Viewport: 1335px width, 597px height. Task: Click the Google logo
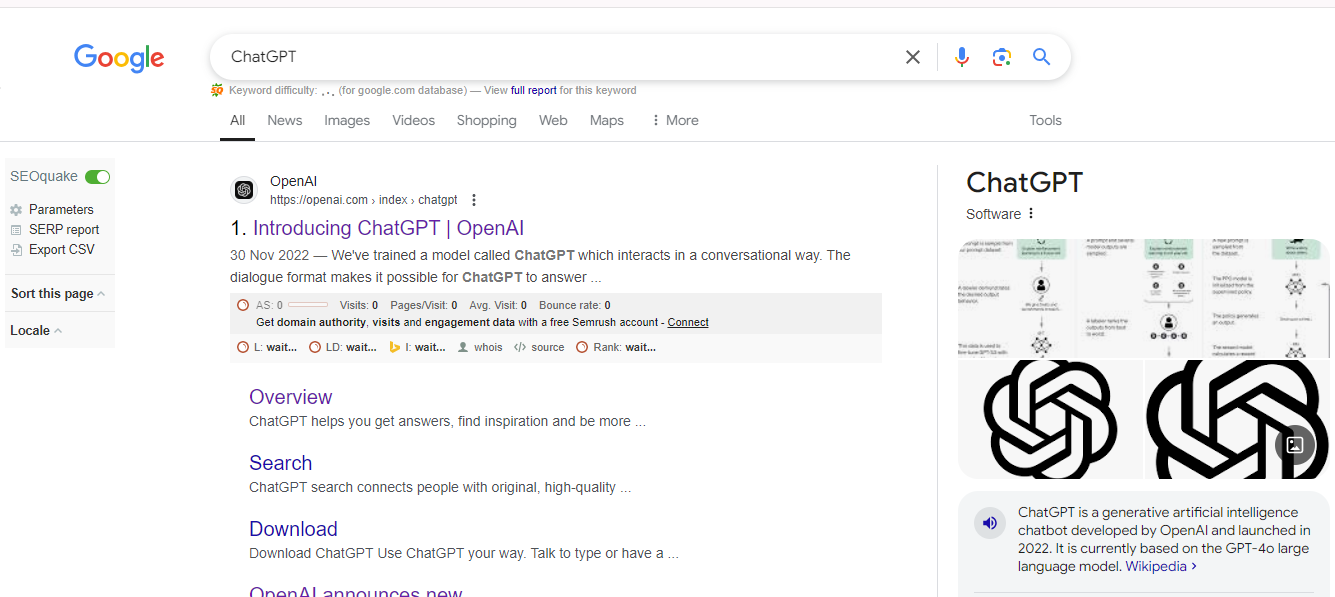point(119,58)
